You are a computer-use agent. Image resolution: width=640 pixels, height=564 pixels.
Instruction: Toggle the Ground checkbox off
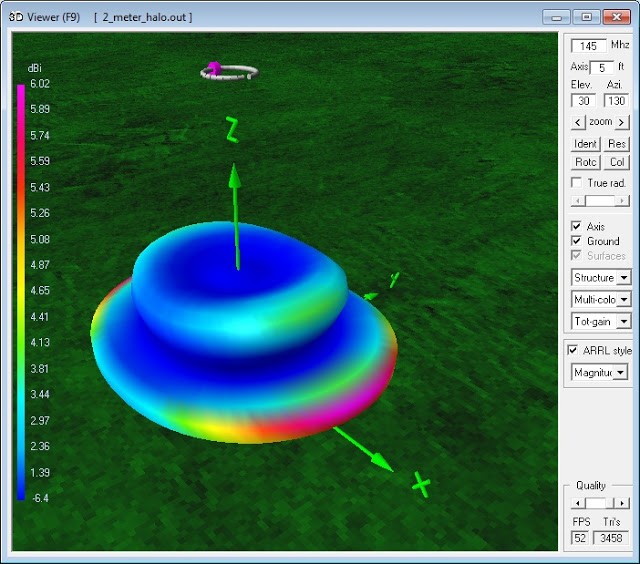click(x=577, y=241)
